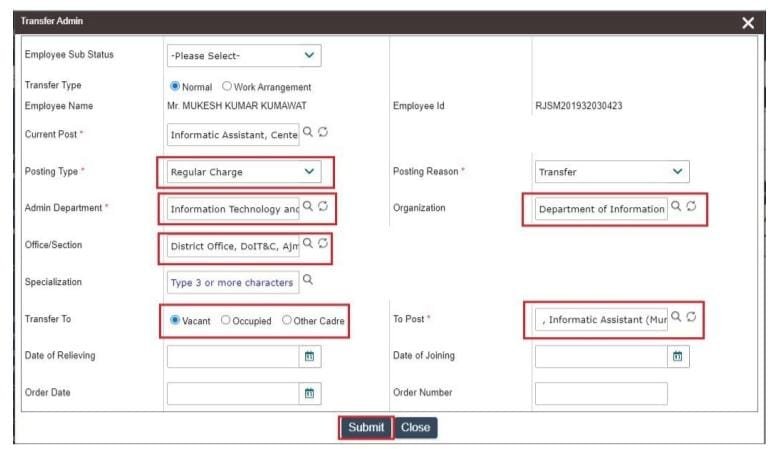The height and width of the screenshot is (449, 781).
Task: Search Office/Section with magnifier icon
Action: point(308,243)
